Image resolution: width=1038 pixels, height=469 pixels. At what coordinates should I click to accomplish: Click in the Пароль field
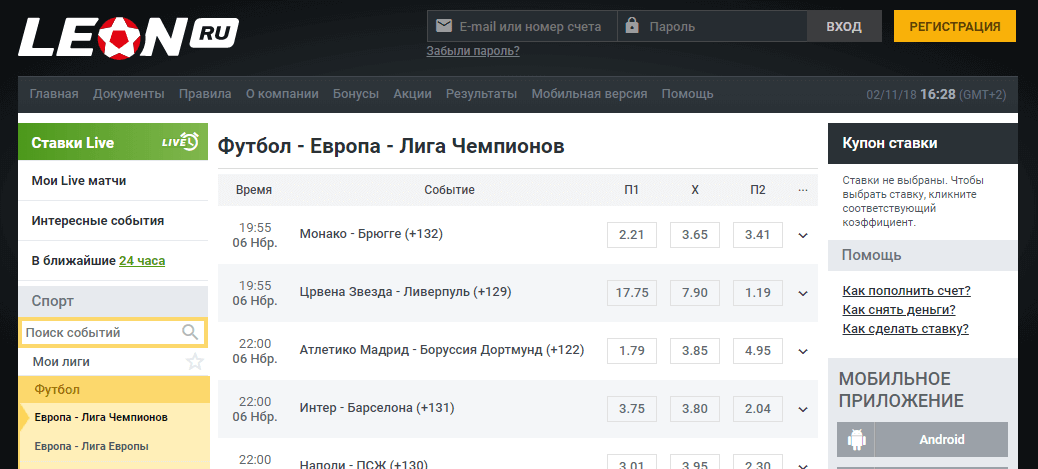tap(712, 26)
